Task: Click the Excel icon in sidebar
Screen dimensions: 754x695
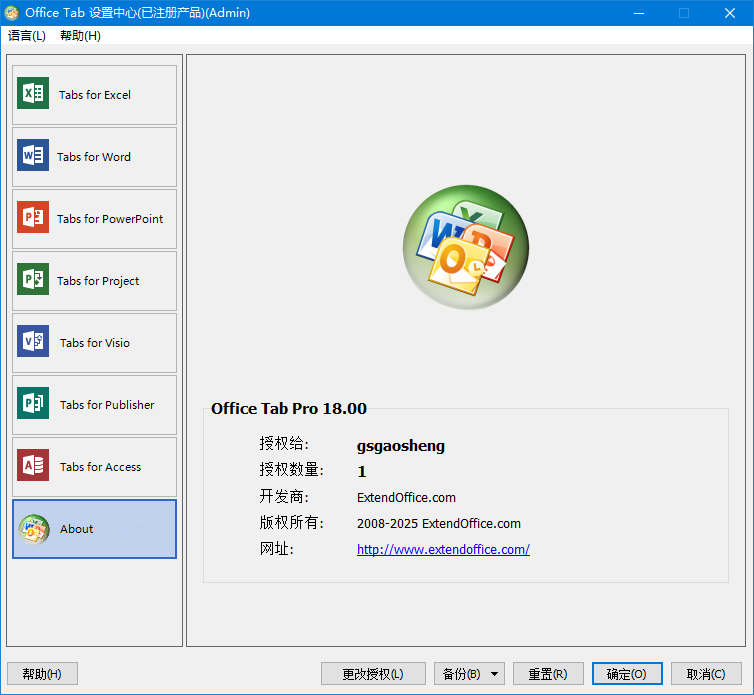Action: tap(33, 93)
